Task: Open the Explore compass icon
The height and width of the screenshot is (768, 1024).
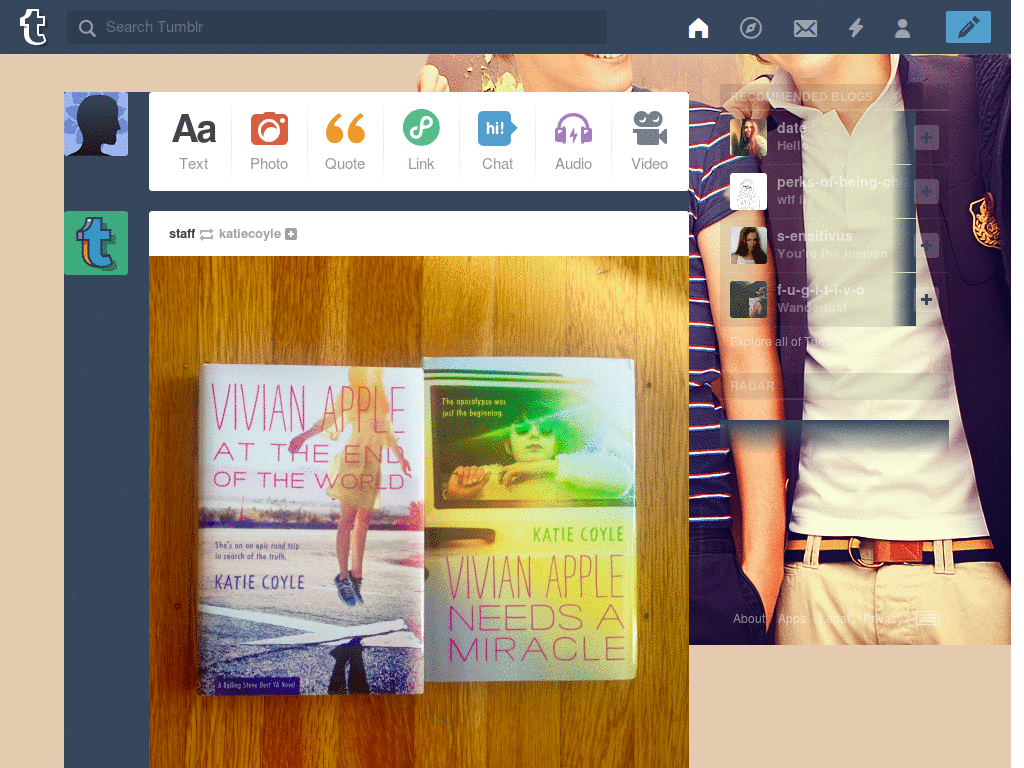Action: (750, 27)
